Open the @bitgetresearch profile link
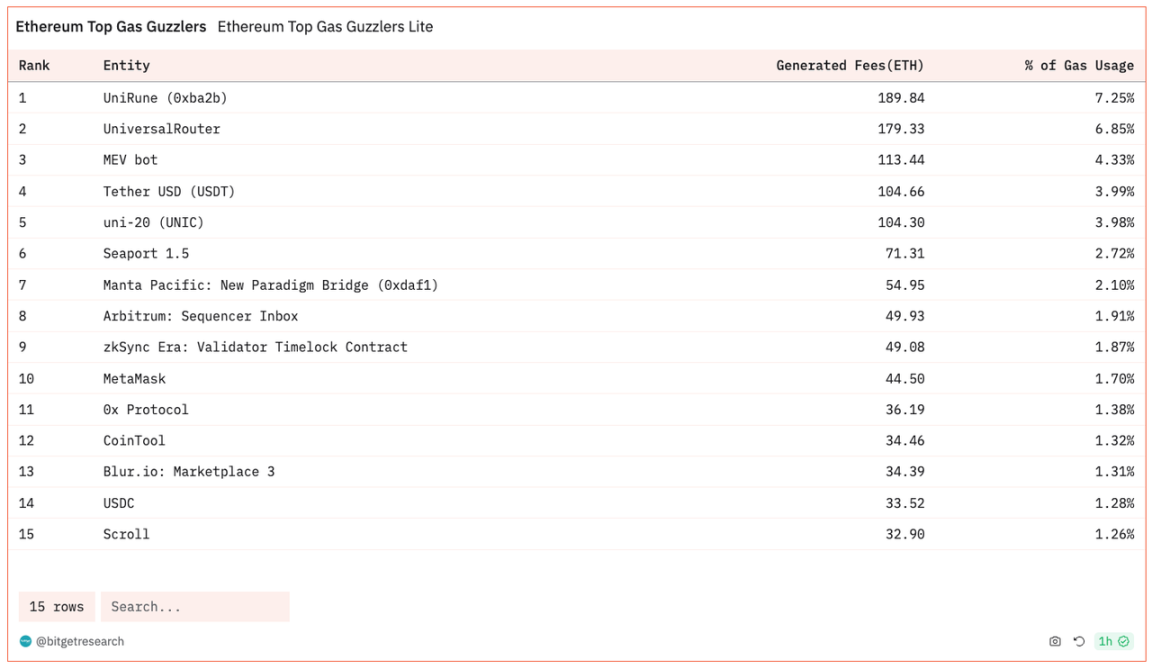Viewport: 1152px width, 669px height. (79, 642)
